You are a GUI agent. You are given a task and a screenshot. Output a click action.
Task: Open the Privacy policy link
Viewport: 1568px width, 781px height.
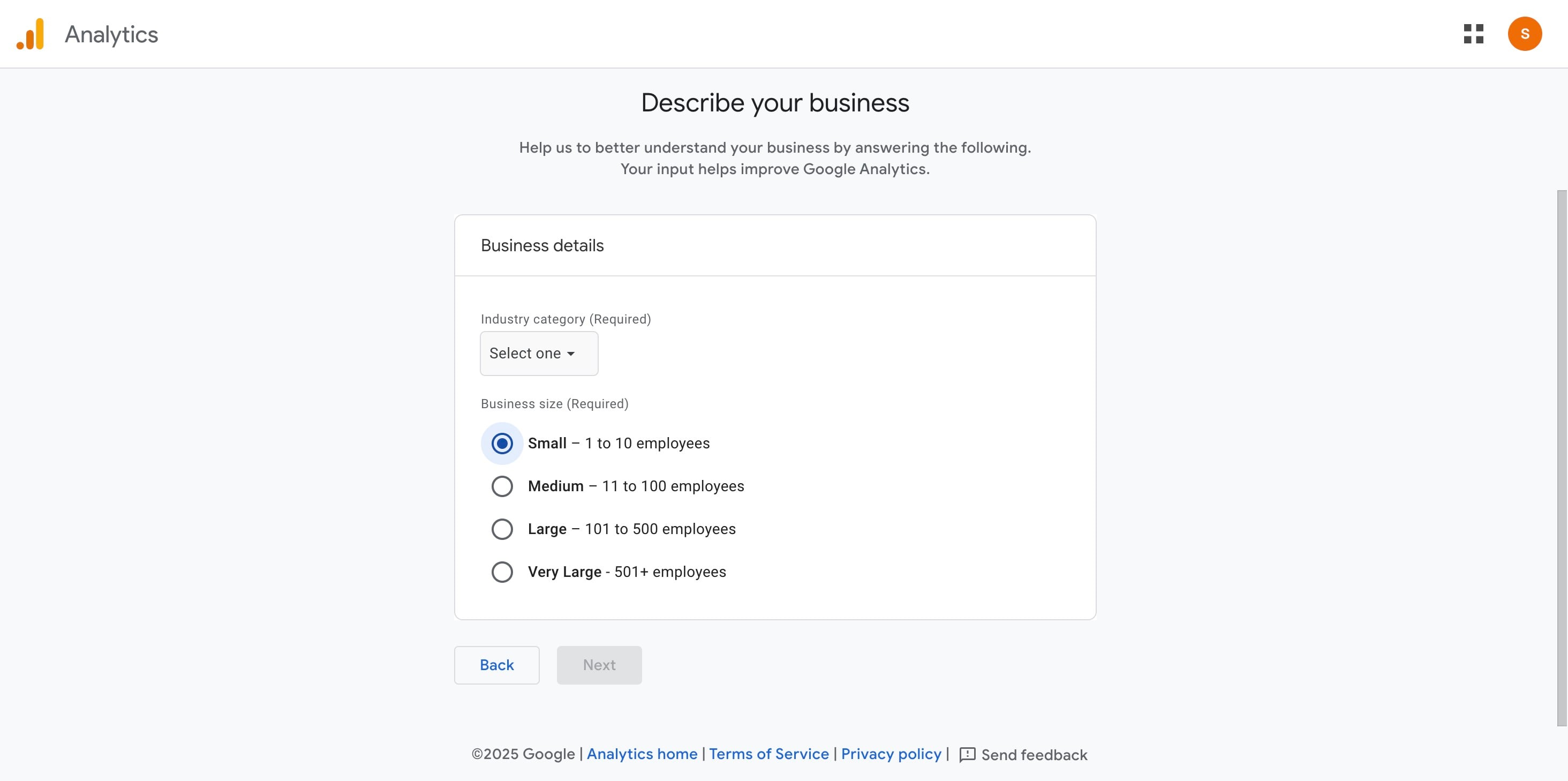click(891, 754)
